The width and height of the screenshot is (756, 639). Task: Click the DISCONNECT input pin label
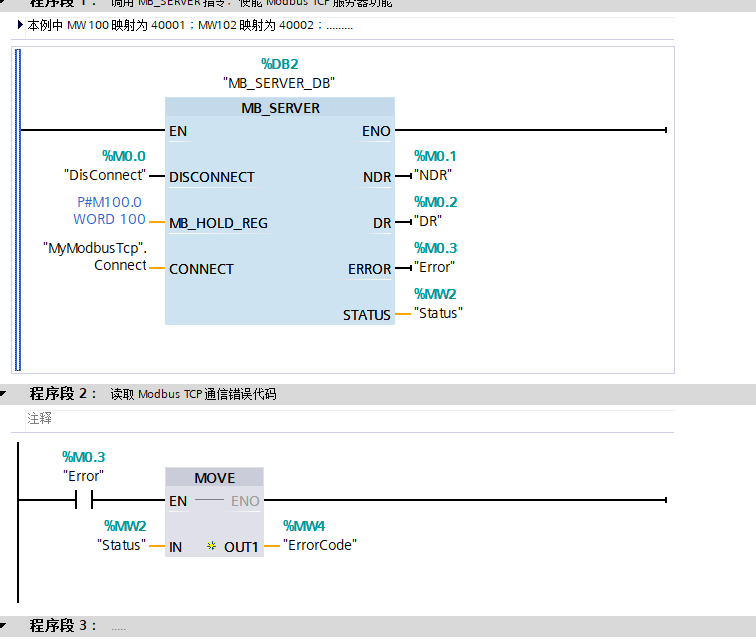tap(212, 177)
